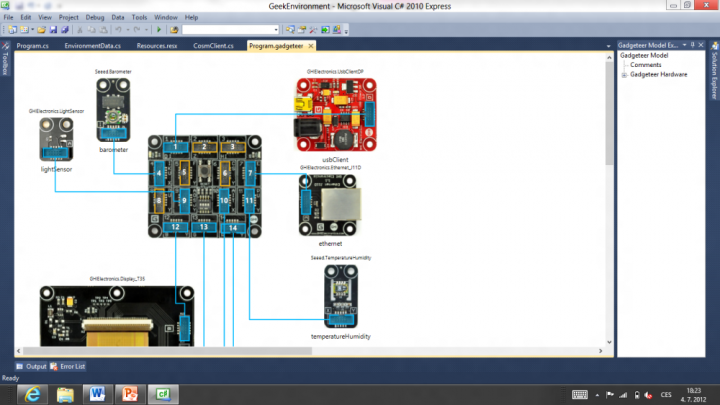
Task: Select the ethernet module on designer
Action: pos(329,205)
